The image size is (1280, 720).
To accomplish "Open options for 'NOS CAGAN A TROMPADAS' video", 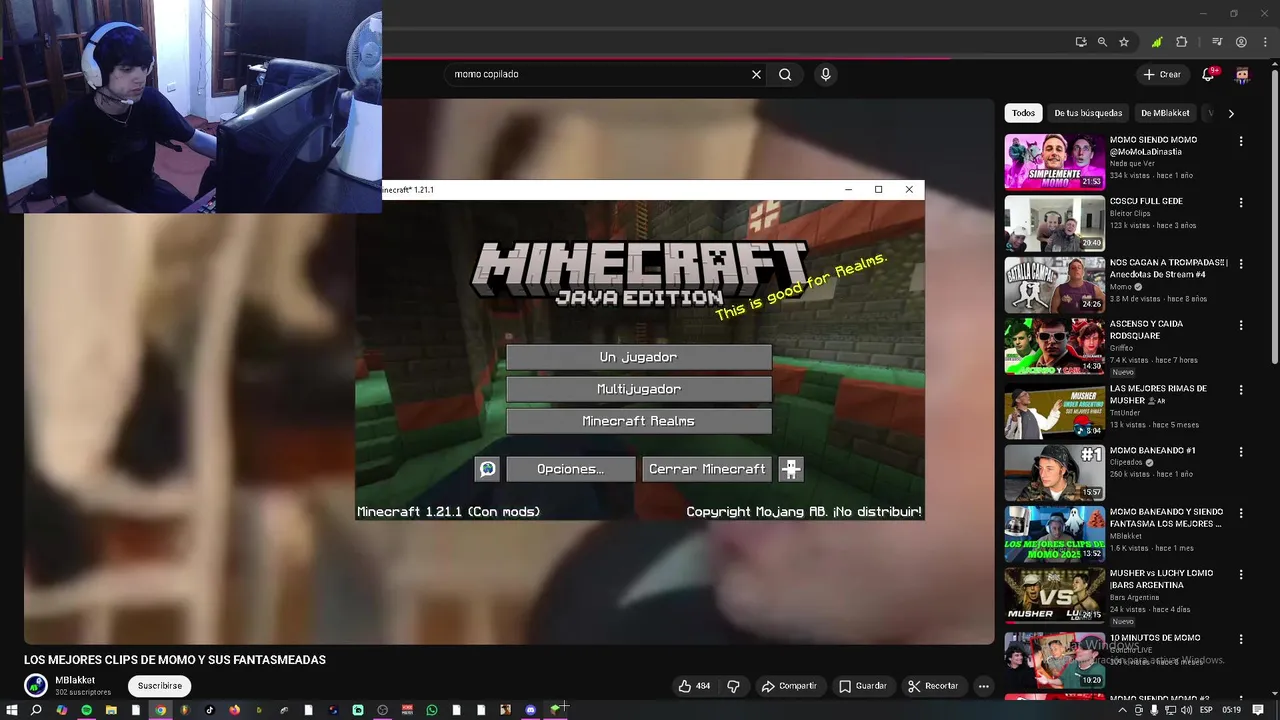I will [1241, 264].
